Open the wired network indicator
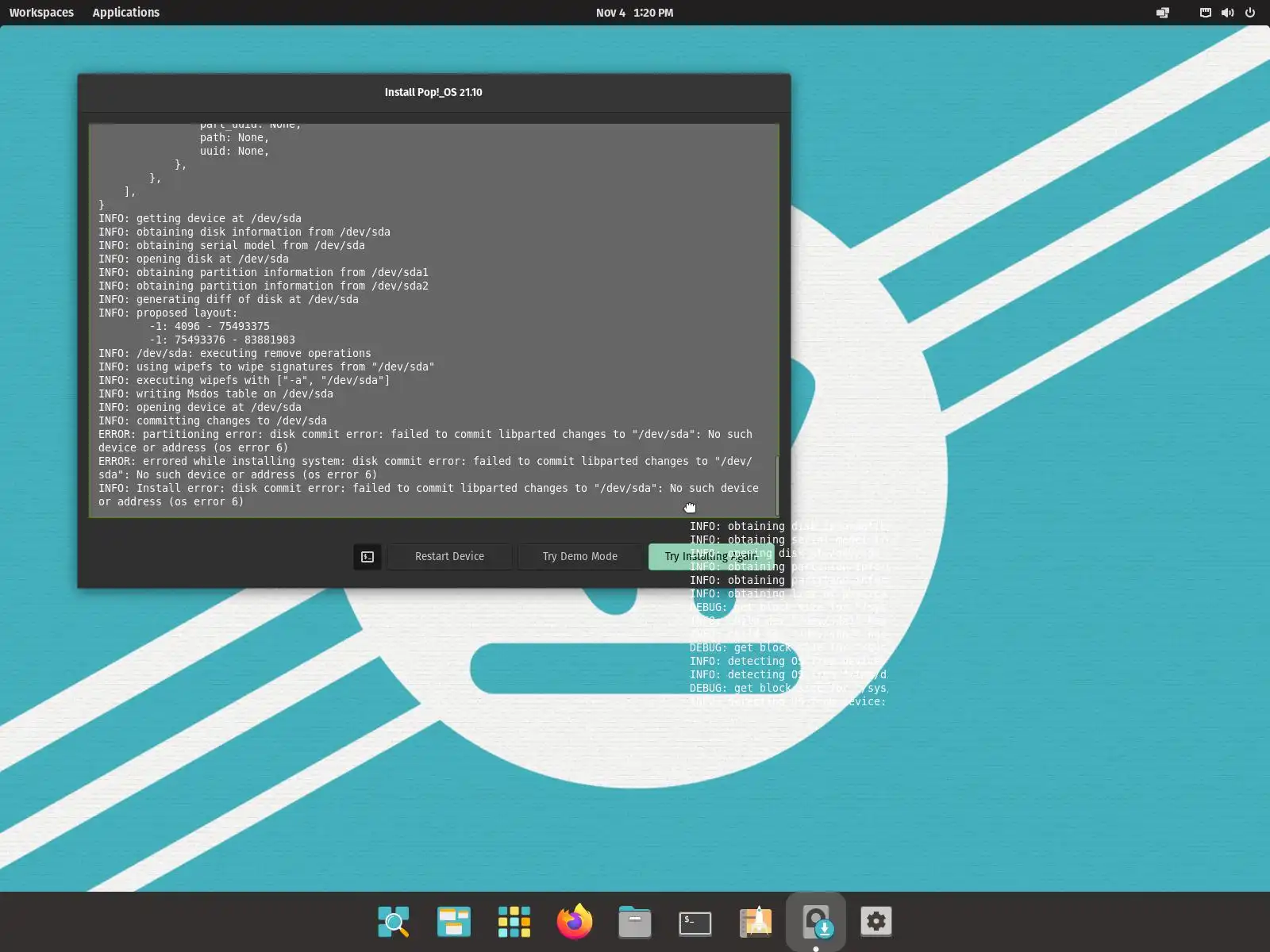1270x952 pixels. 1205,13
